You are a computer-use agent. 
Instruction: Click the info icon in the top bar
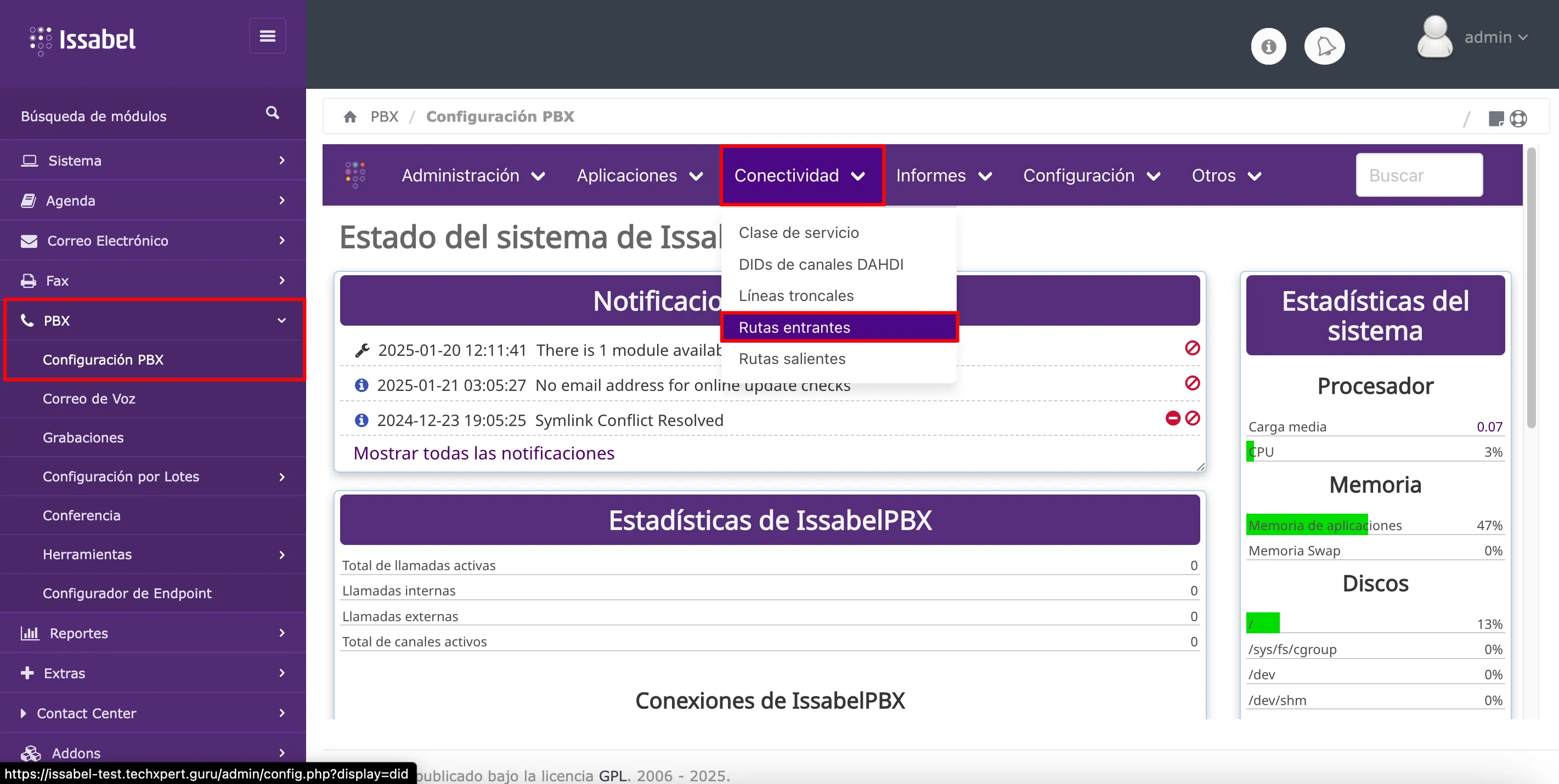click(1268, 46)
